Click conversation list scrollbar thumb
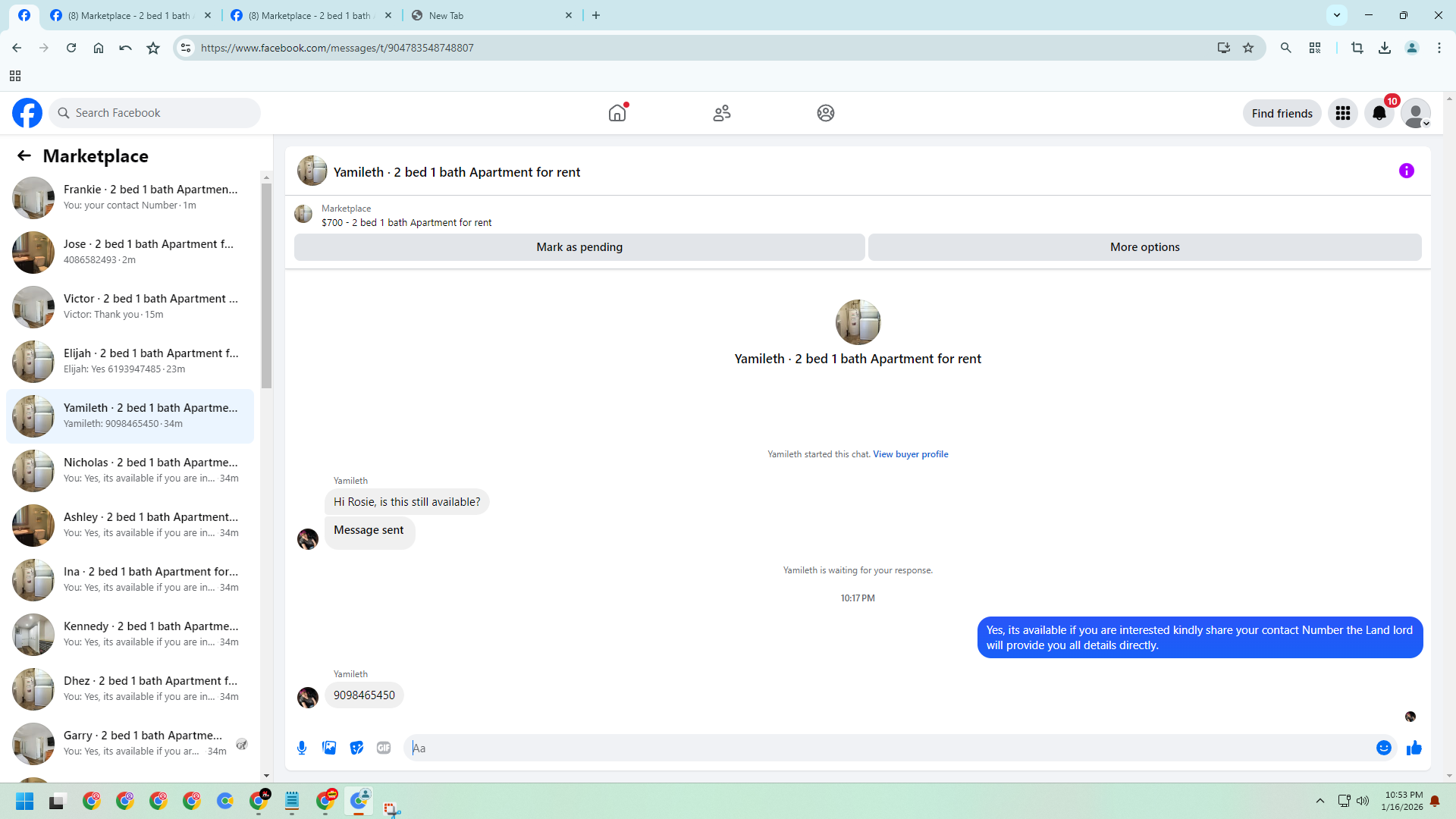 tap(266, 284)
